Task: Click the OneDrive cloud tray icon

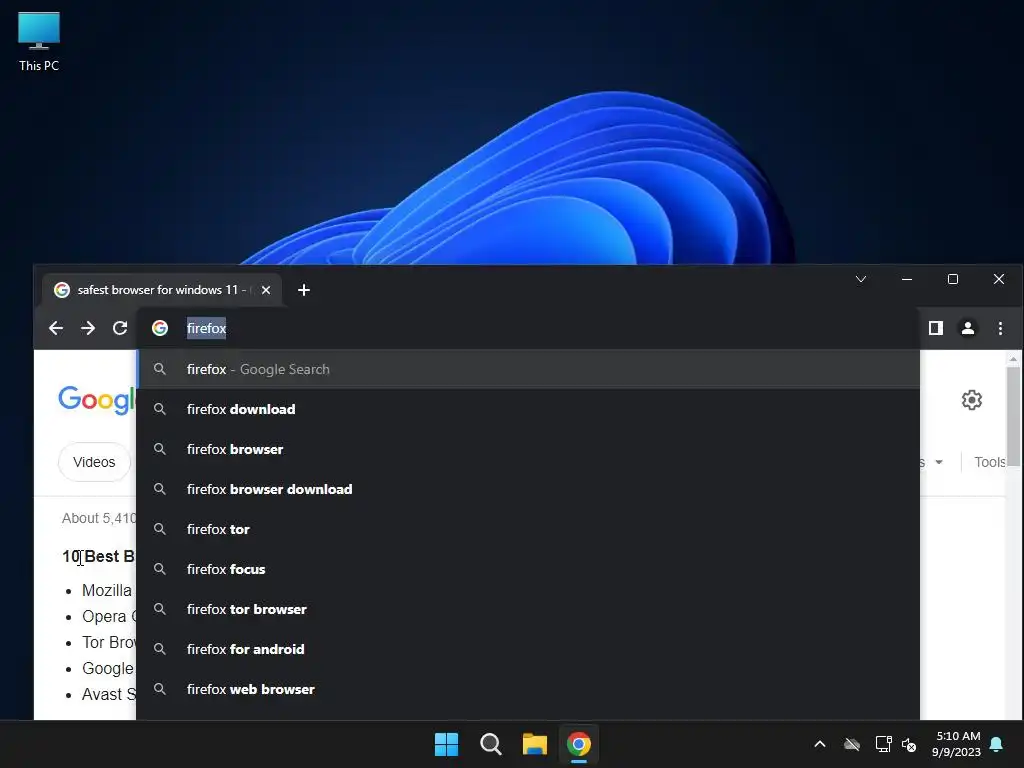Action: [x=852, y=744]
